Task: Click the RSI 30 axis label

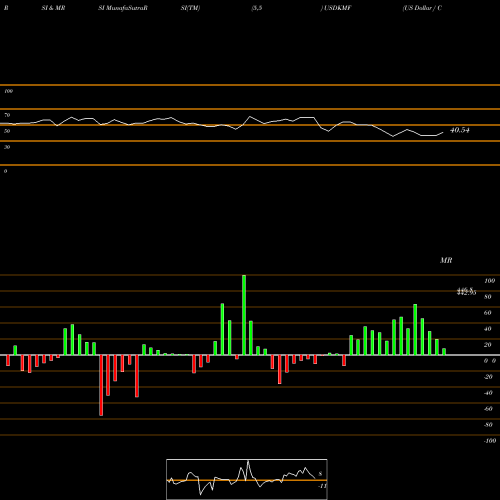Action: [7, 147]
